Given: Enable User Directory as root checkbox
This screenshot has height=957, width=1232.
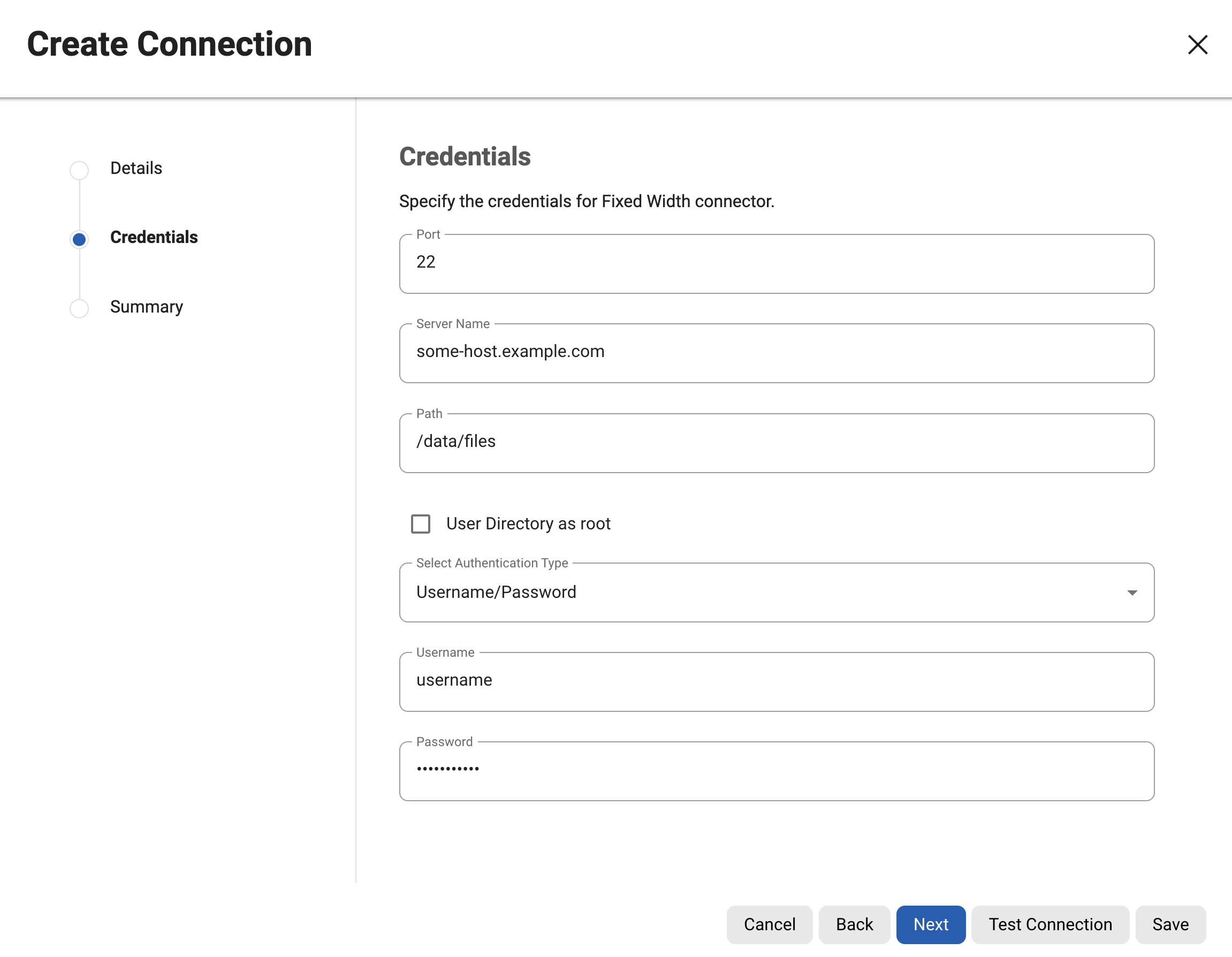Looking at the screenshot, I should 420,523.
